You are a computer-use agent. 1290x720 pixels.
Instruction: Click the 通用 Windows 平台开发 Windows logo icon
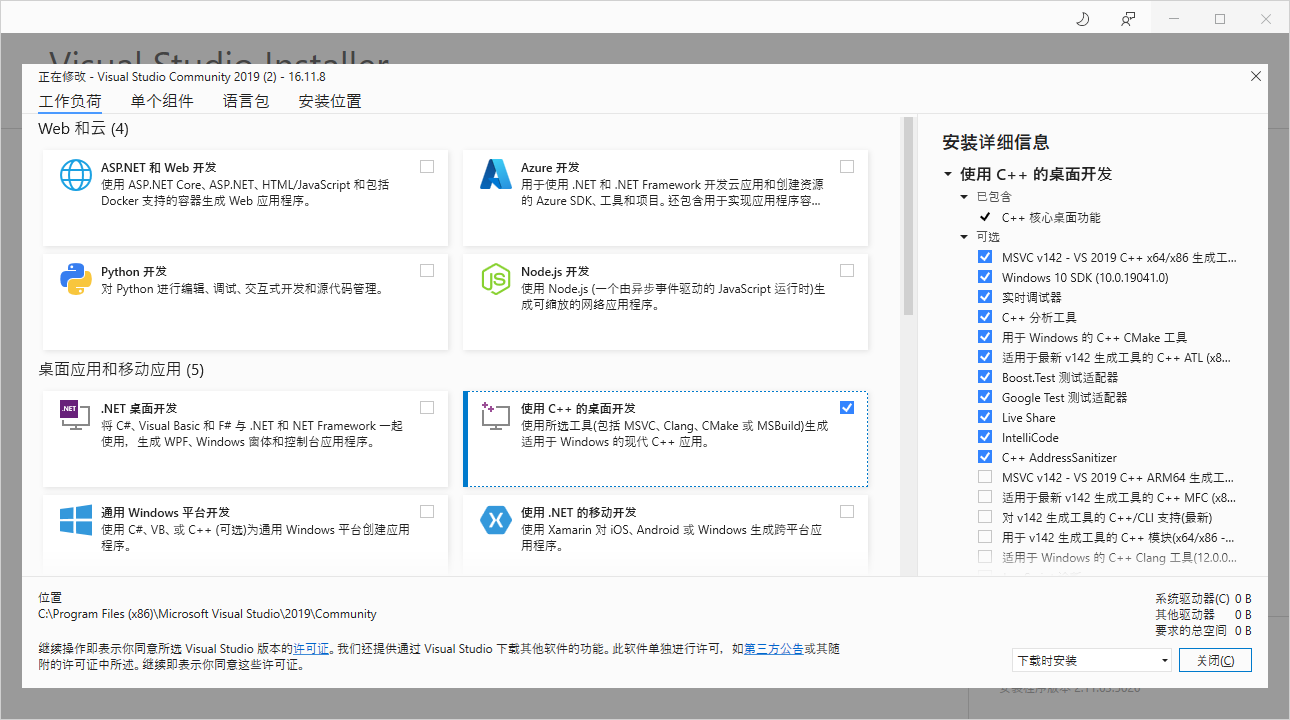click(x=76, y=520)
